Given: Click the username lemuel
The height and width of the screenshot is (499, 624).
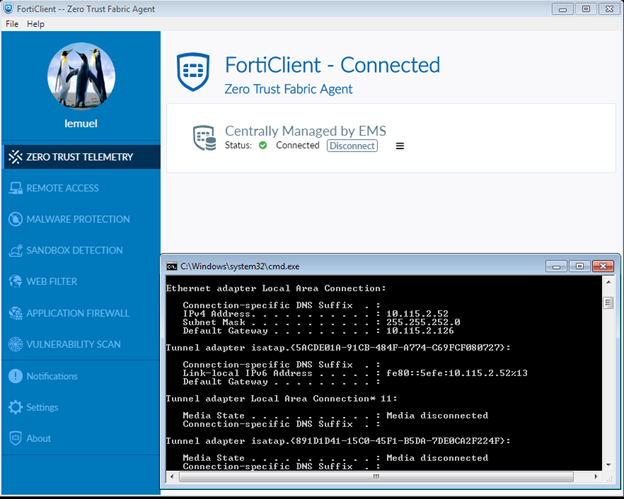Looking at the screenshot, I should [x=81, y=123].
